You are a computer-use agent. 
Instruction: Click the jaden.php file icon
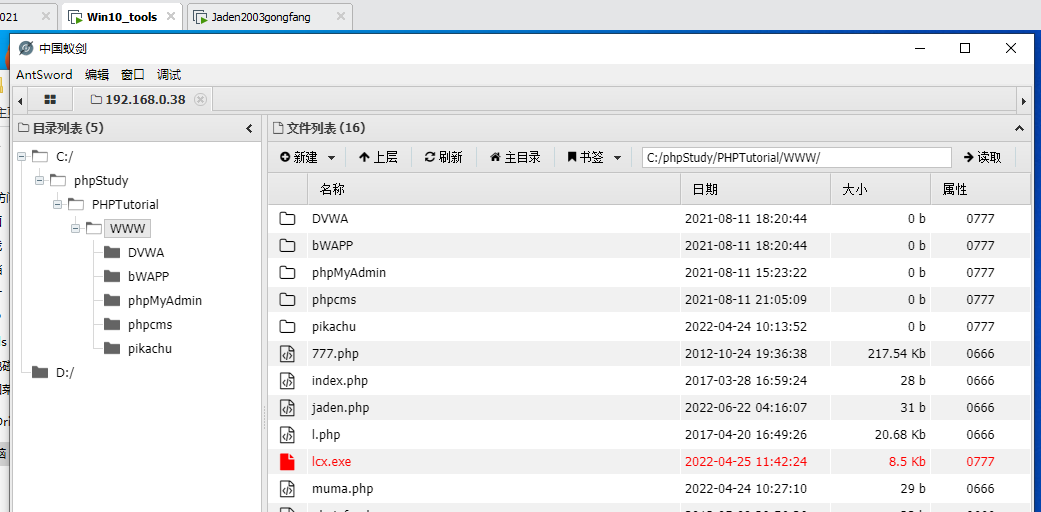point(288,408)
